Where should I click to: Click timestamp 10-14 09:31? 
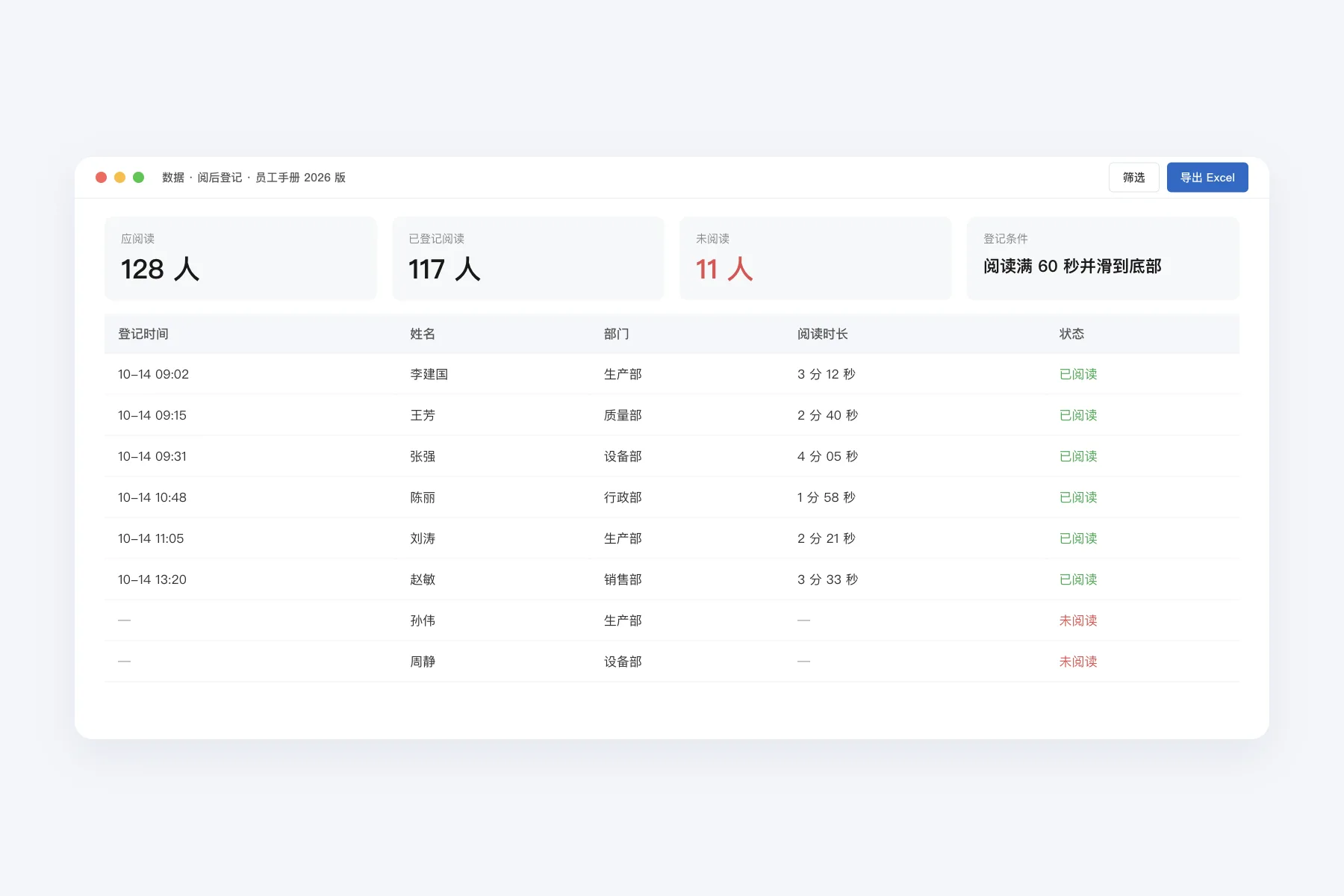pos(152,456)
